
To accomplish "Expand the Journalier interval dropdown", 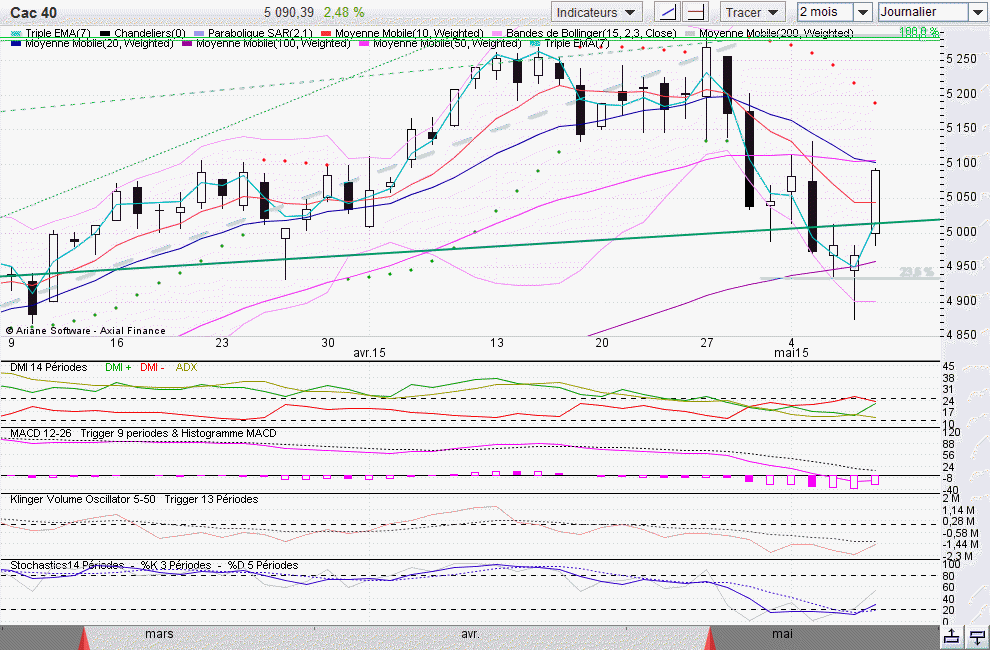I will click(x=977, y=12).
